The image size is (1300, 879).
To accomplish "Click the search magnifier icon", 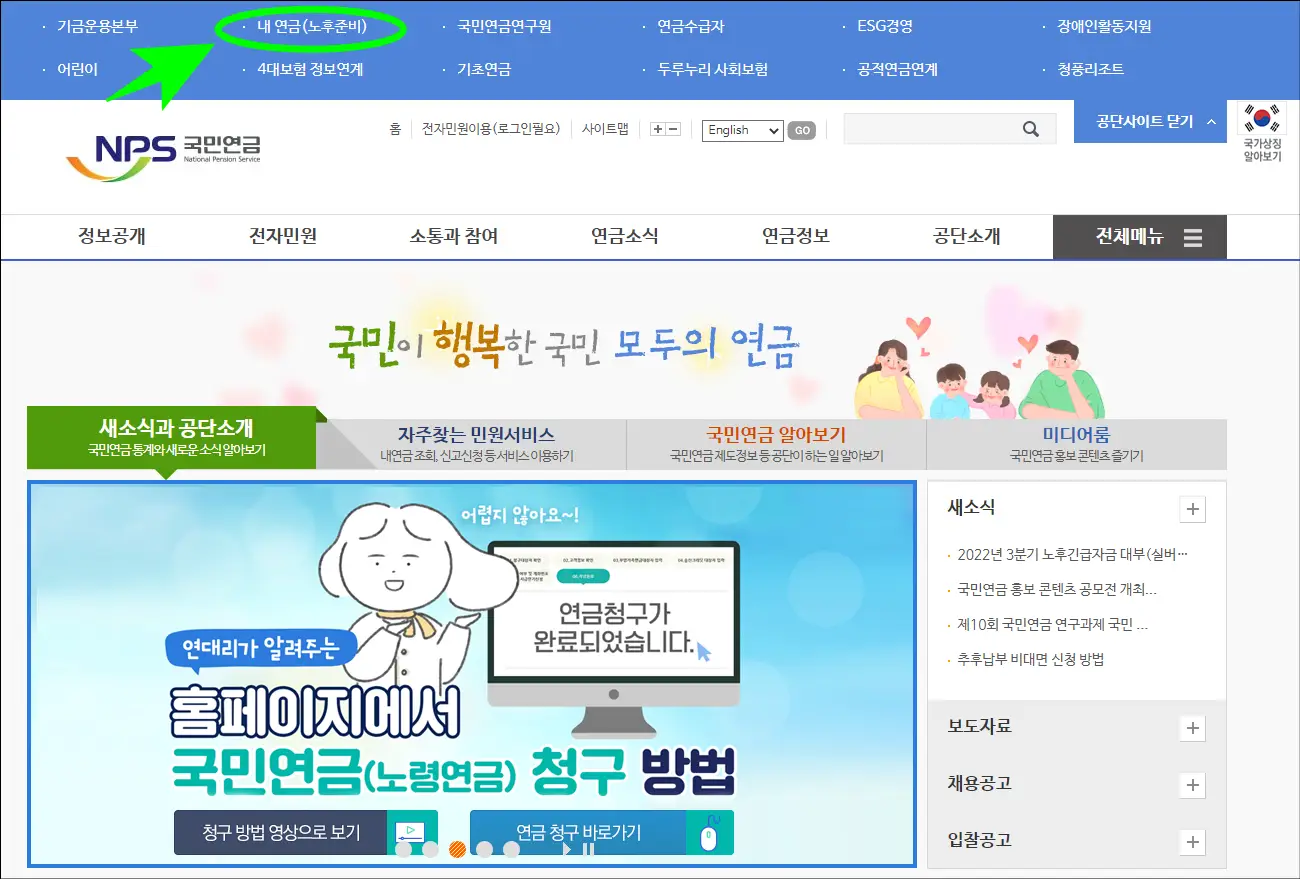I will 1031,129.
